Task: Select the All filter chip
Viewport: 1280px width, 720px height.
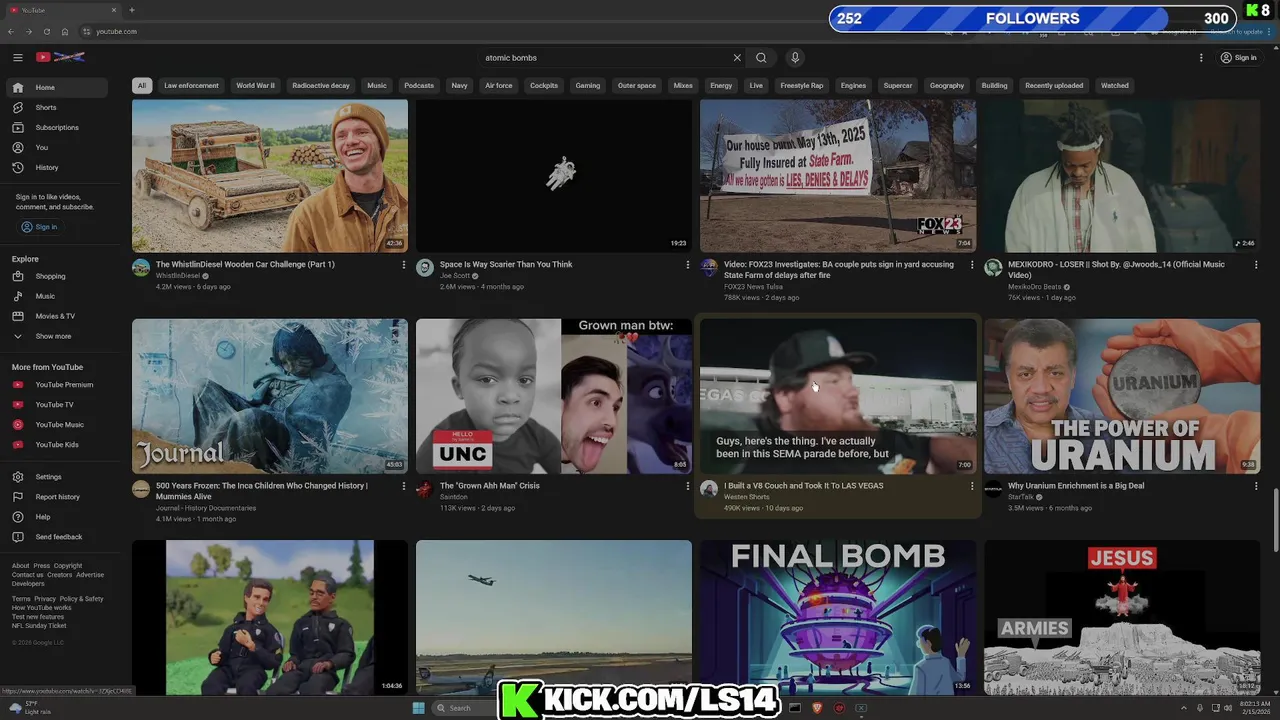Action: click(x=142, y=85)
